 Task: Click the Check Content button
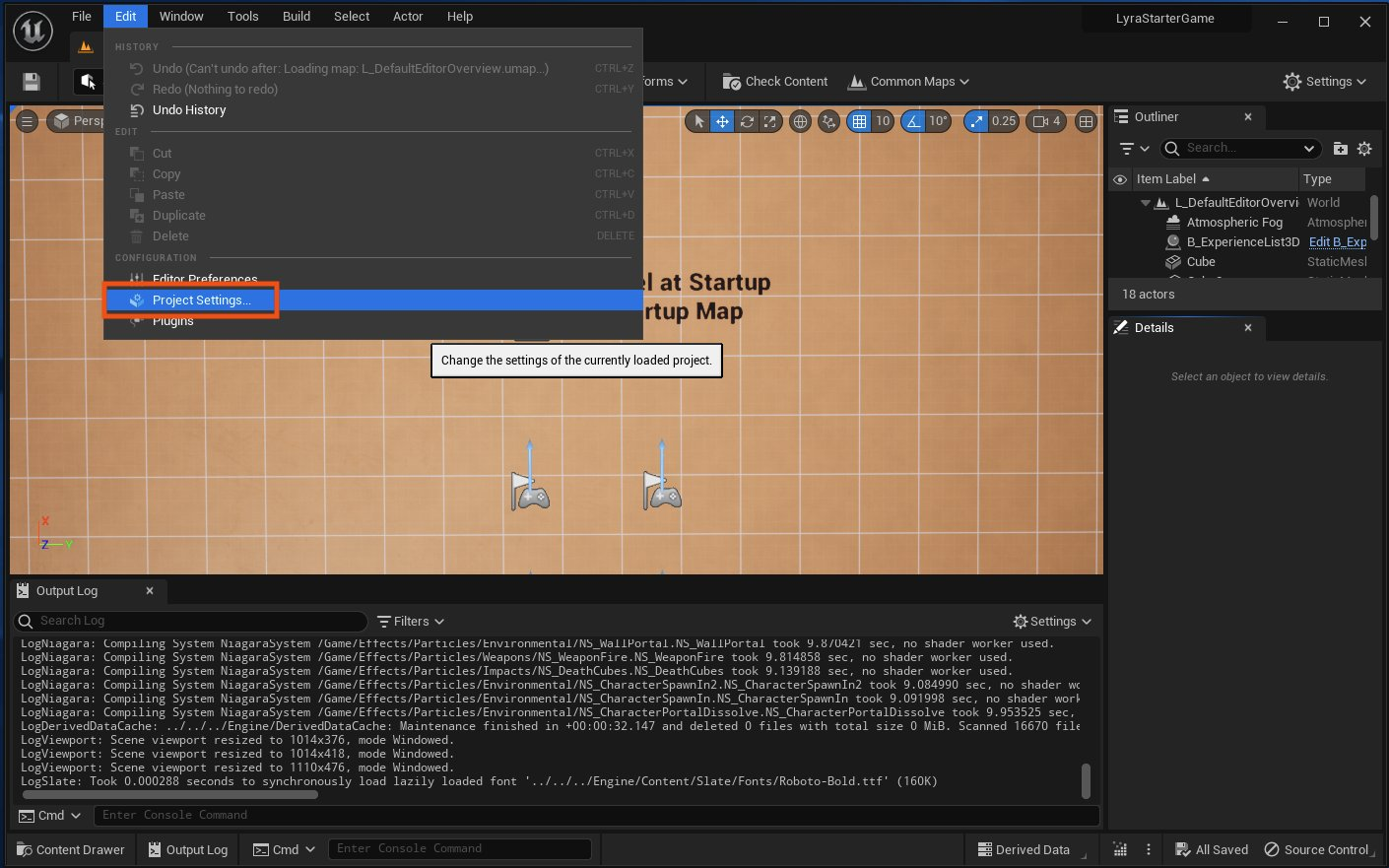click(x=775, y=82)
